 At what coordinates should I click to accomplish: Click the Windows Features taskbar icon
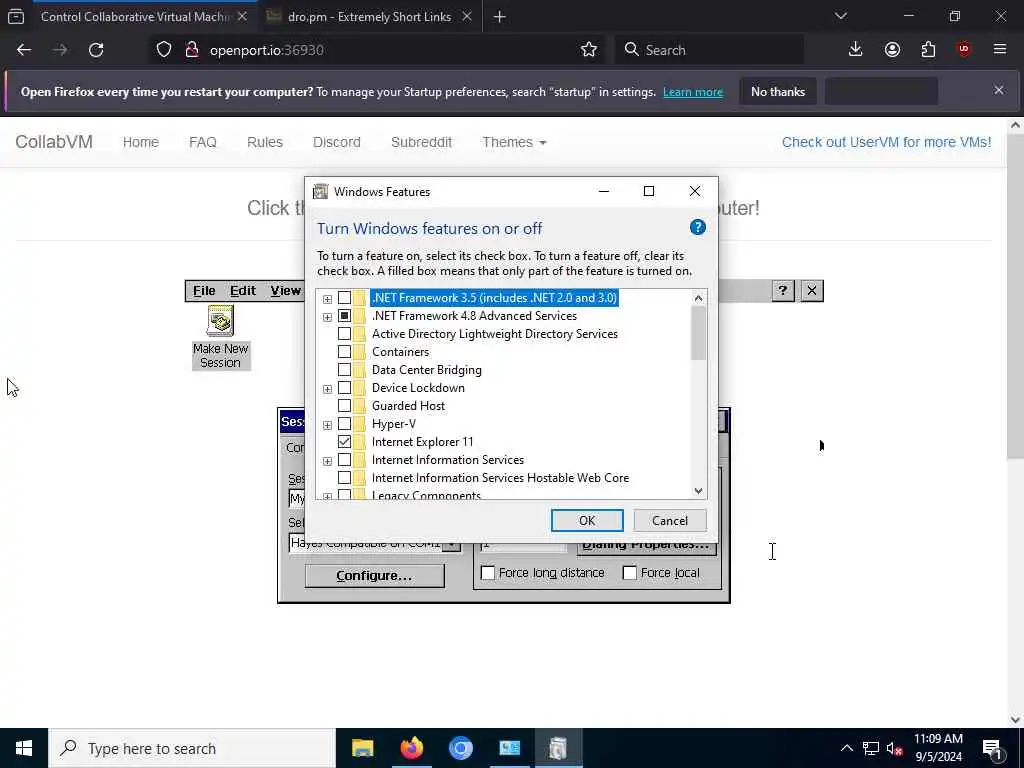coord(558,748)
